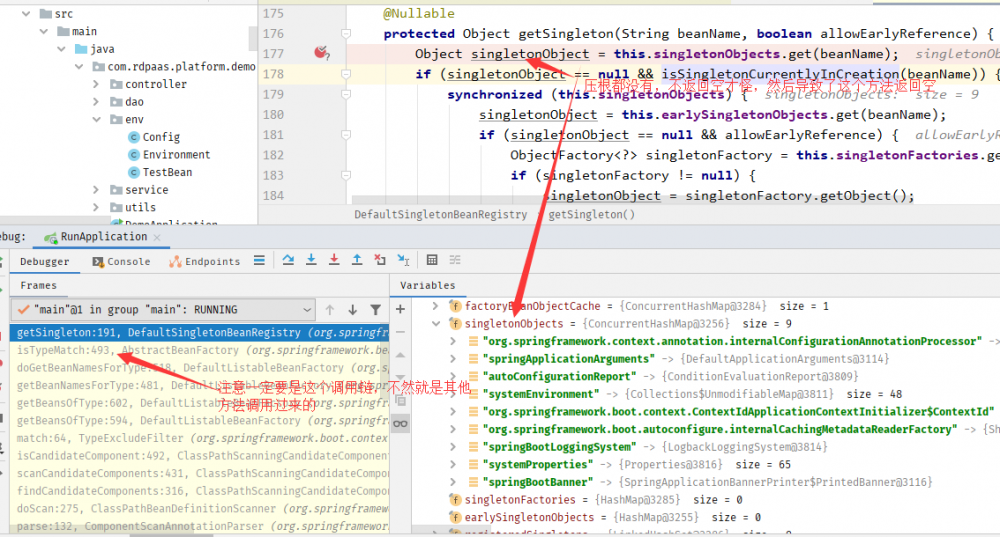The image size is (1000, 537).
Task: Close the RunApplication debug tab
Action: click(x=157, y=237)
